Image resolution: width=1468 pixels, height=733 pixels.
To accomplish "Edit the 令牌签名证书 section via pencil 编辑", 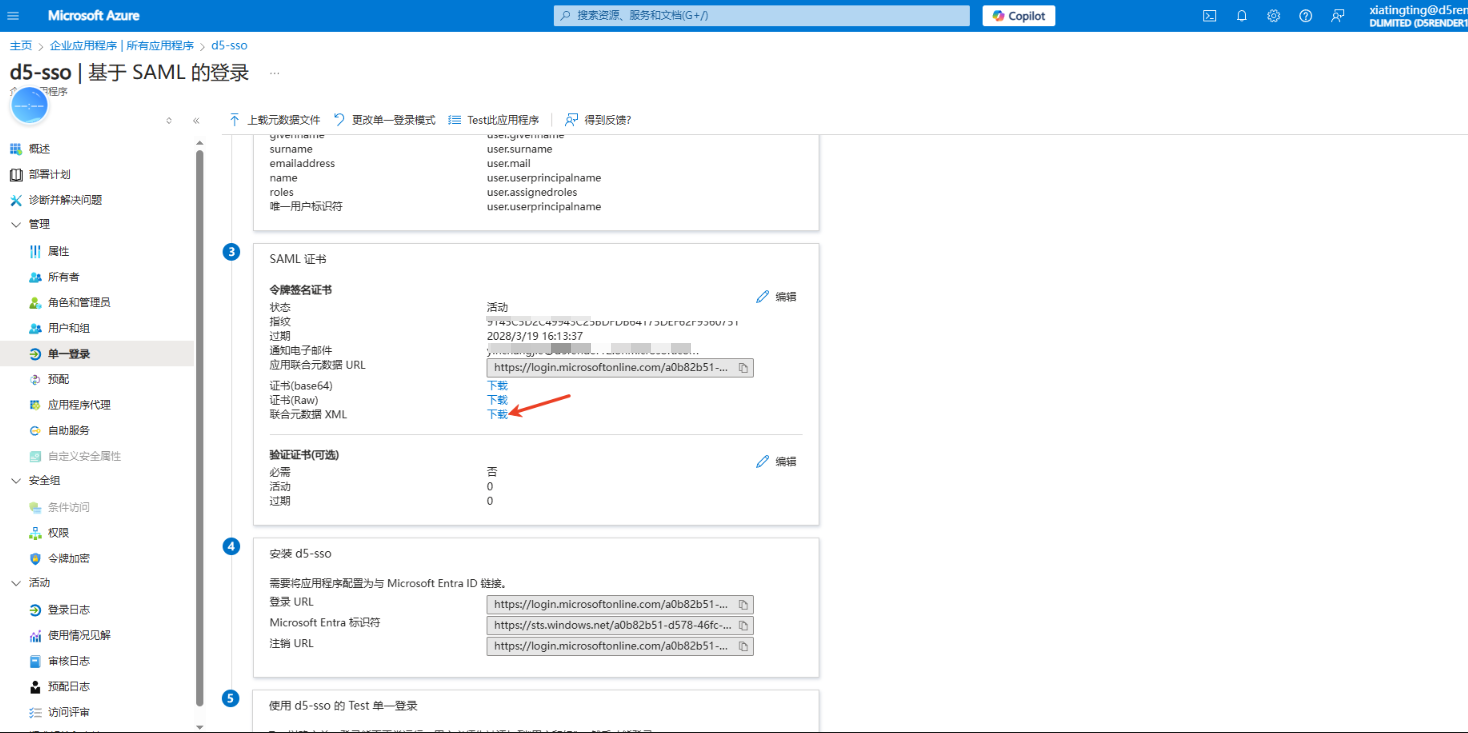I will (777, 297).
